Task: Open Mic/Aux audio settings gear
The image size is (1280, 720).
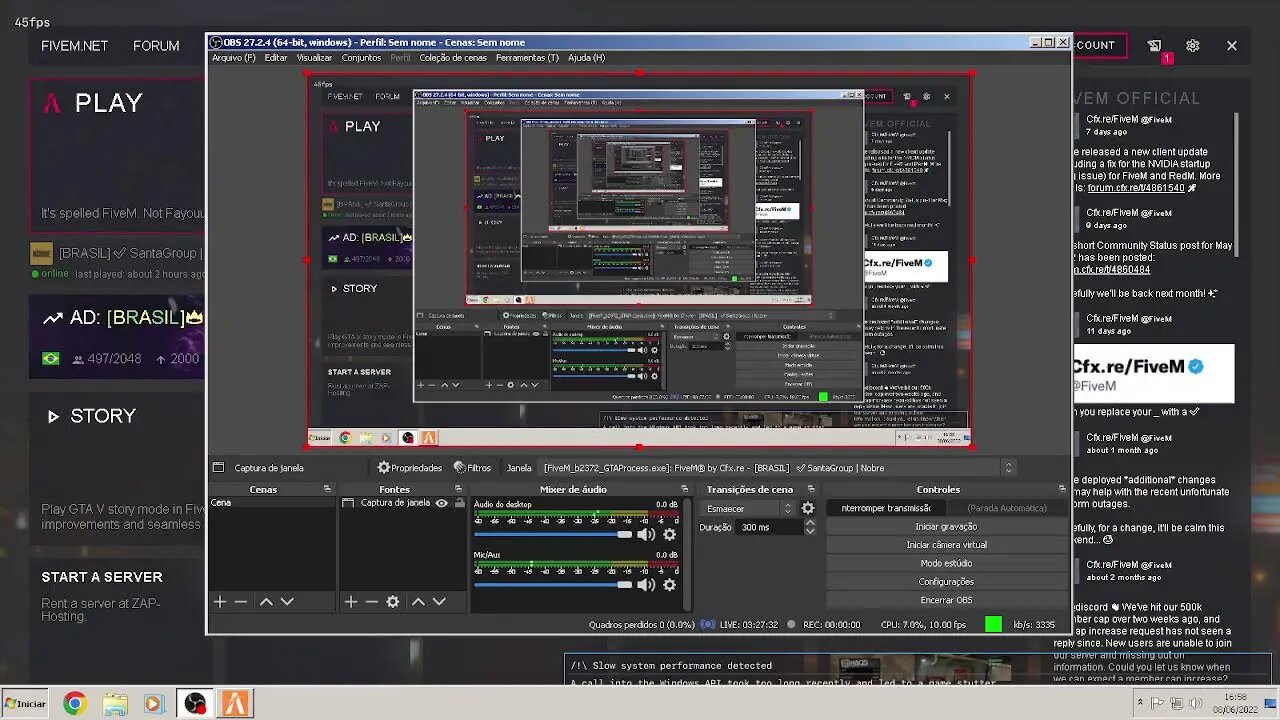Action: 670,585
